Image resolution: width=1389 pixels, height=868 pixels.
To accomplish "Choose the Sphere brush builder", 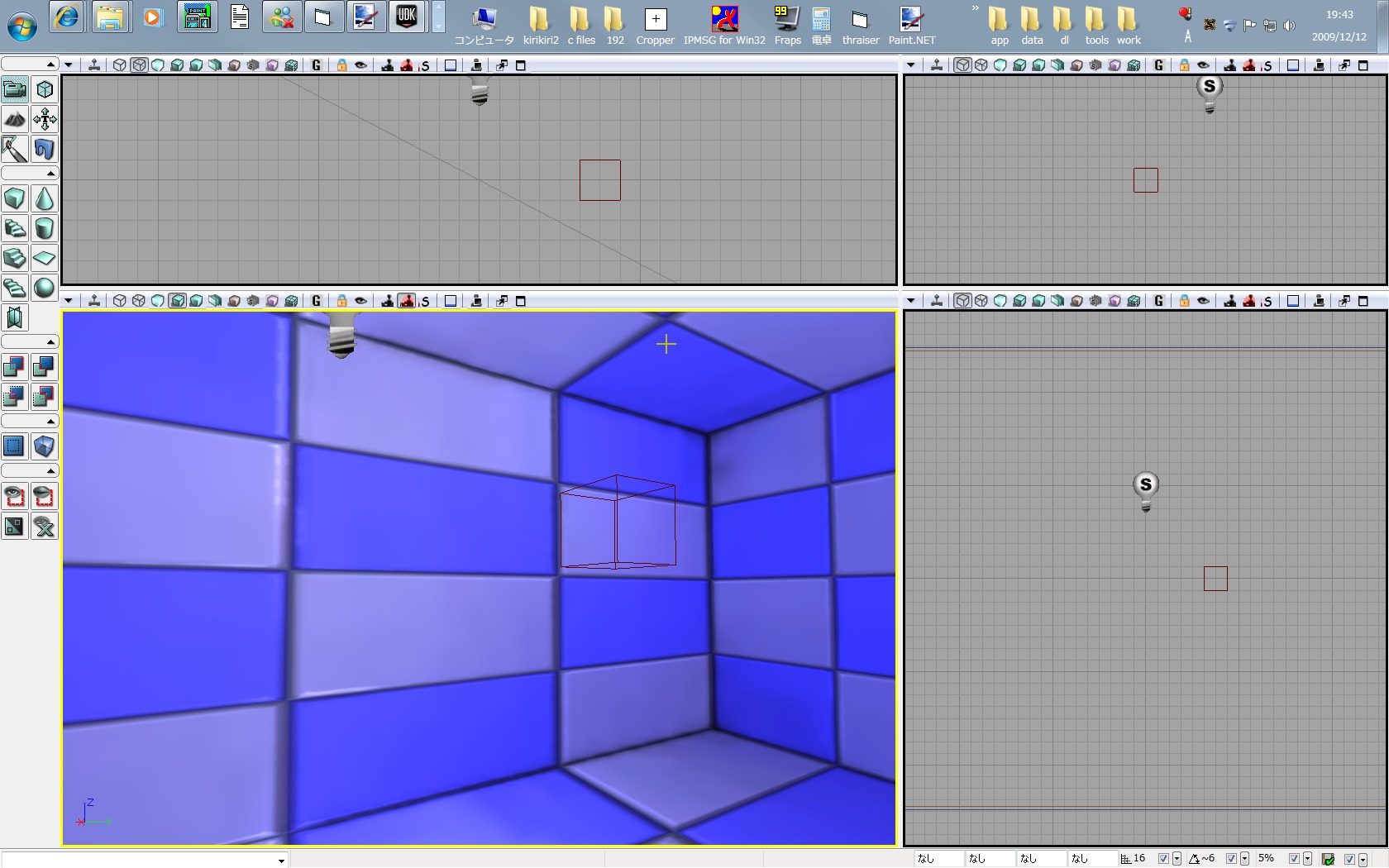I will [45, 288].
